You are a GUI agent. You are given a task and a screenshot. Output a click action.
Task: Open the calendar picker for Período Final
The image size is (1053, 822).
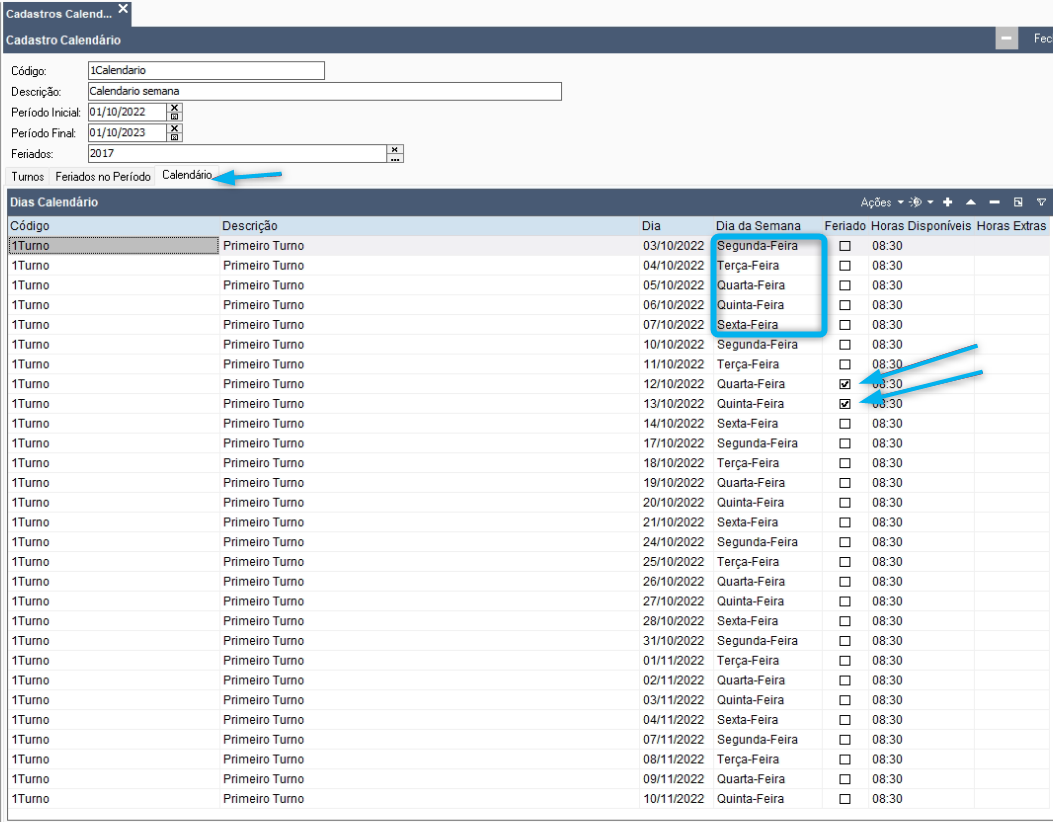pyautogui.click(x=175, y=137)
